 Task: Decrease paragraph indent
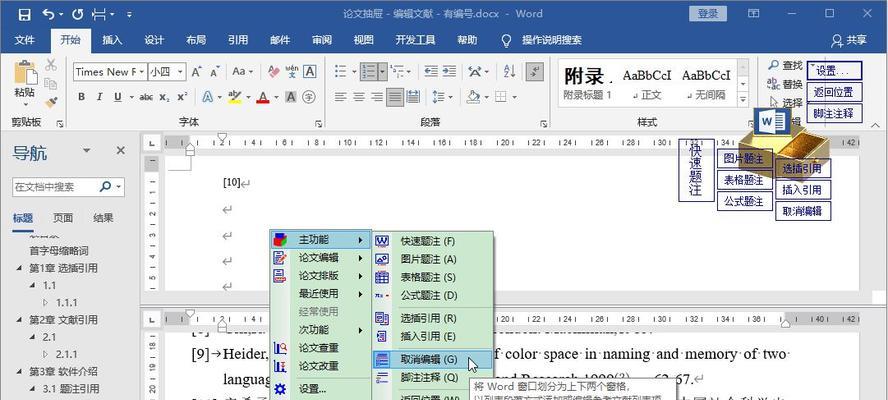[x=431, y=71]
